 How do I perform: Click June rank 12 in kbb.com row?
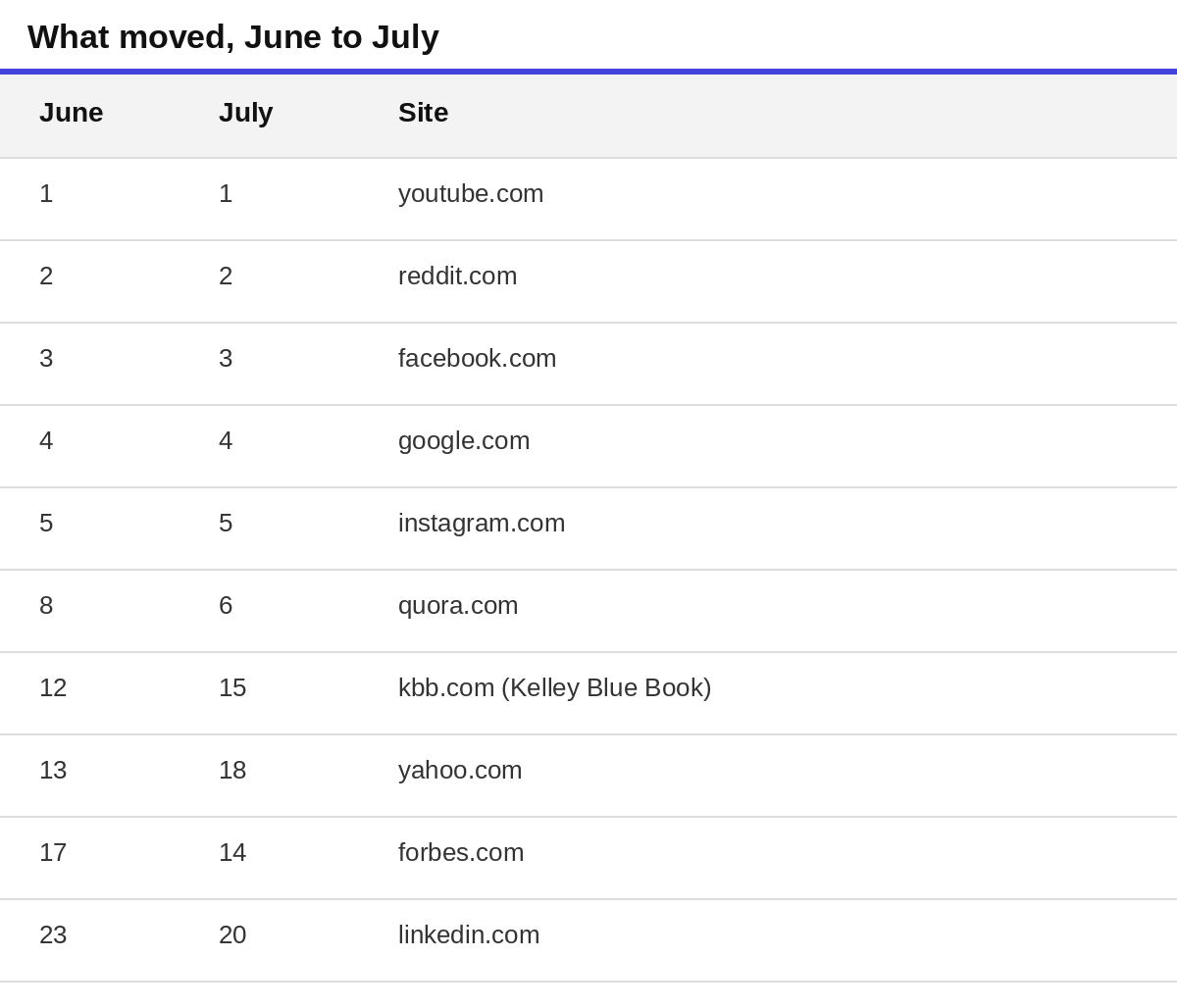(x=53, y=688)
